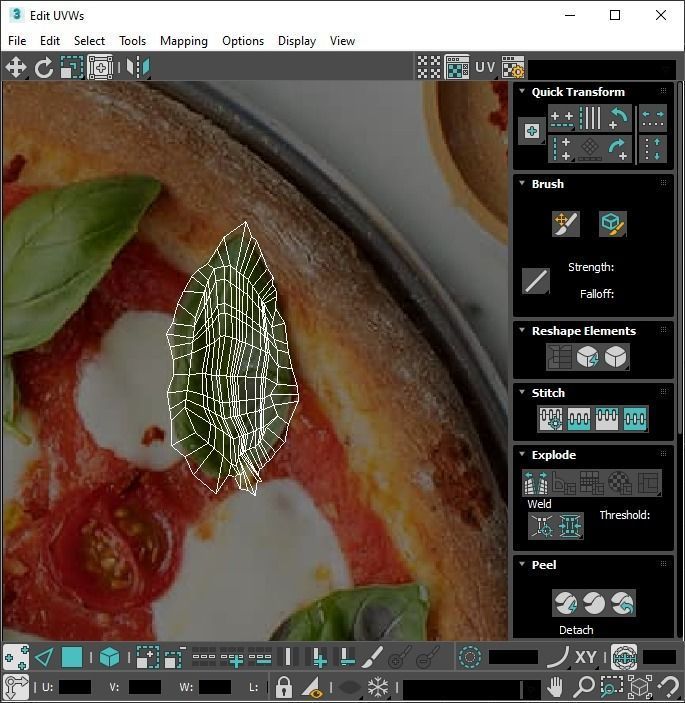Viewport: 685px width, 703px height.
Task: Click Grow selection icon
Action: (x=147, y=658)
